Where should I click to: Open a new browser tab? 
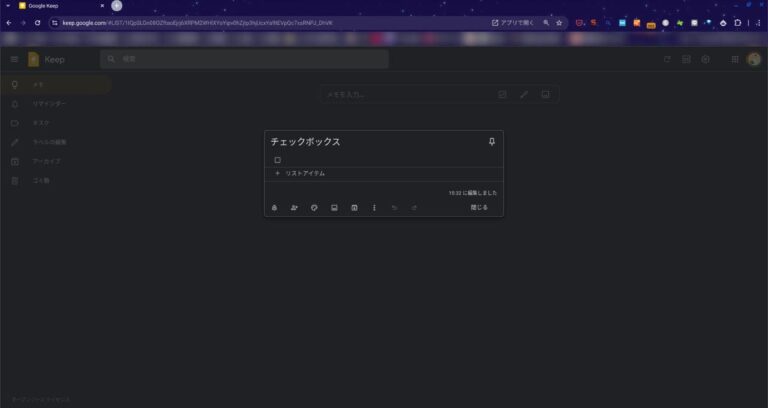pos(117,6)
